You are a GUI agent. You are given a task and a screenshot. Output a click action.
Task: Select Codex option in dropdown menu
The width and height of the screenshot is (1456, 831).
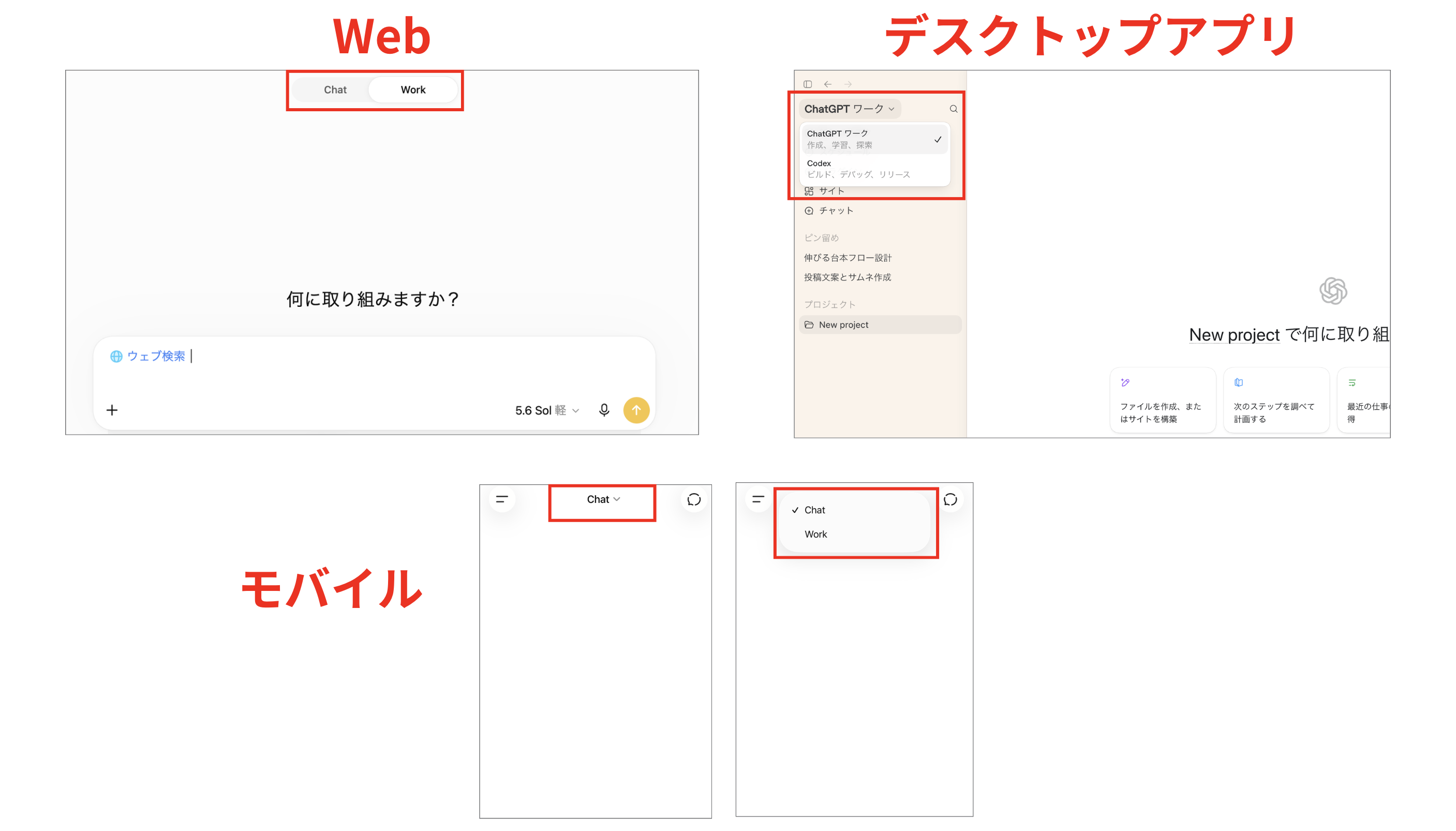pos(874,169)
